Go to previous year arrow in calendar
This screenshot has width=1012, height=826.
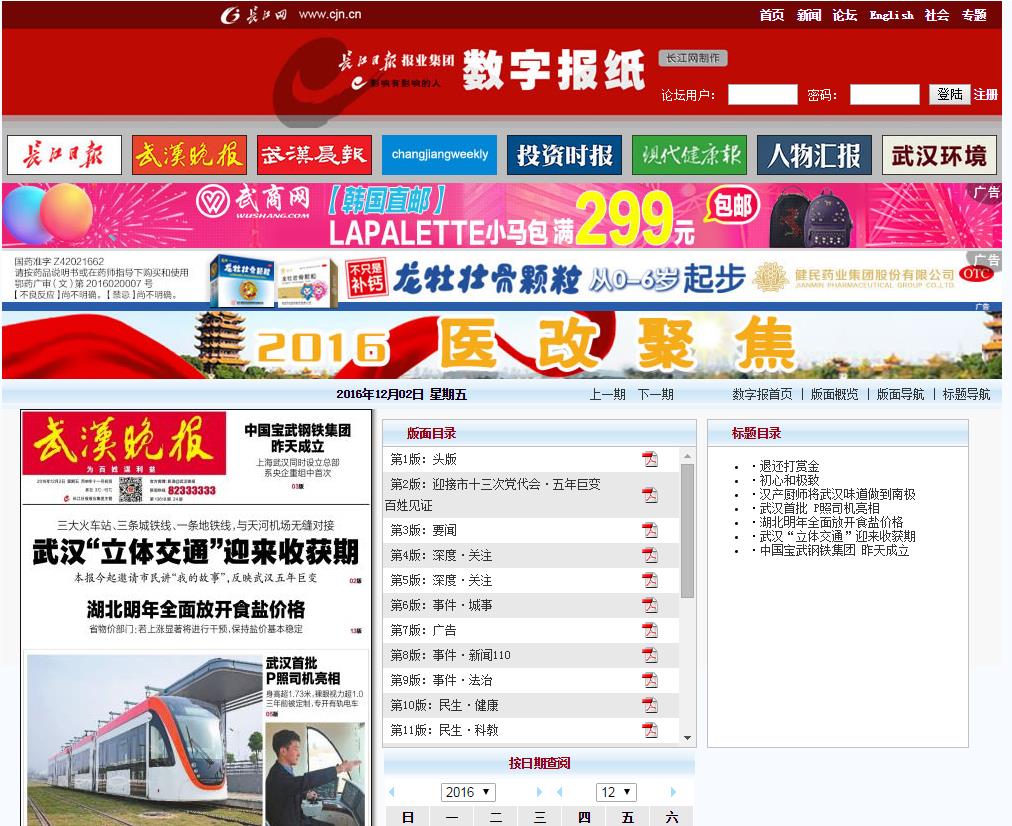pyautogui.click(x=392, y=792)
